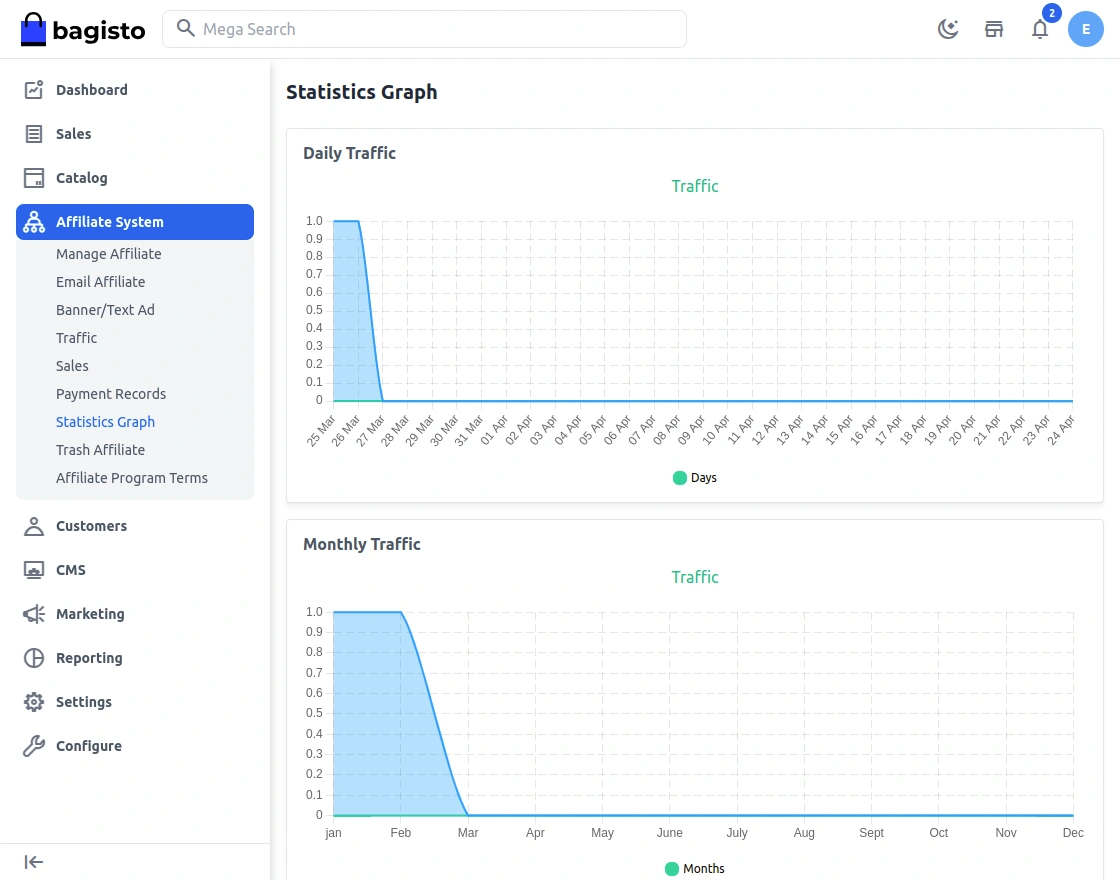The height and width of the screenshot is (880, 1120).
Task: Select the Sales icon in sidebar
Action: point(32,133)
